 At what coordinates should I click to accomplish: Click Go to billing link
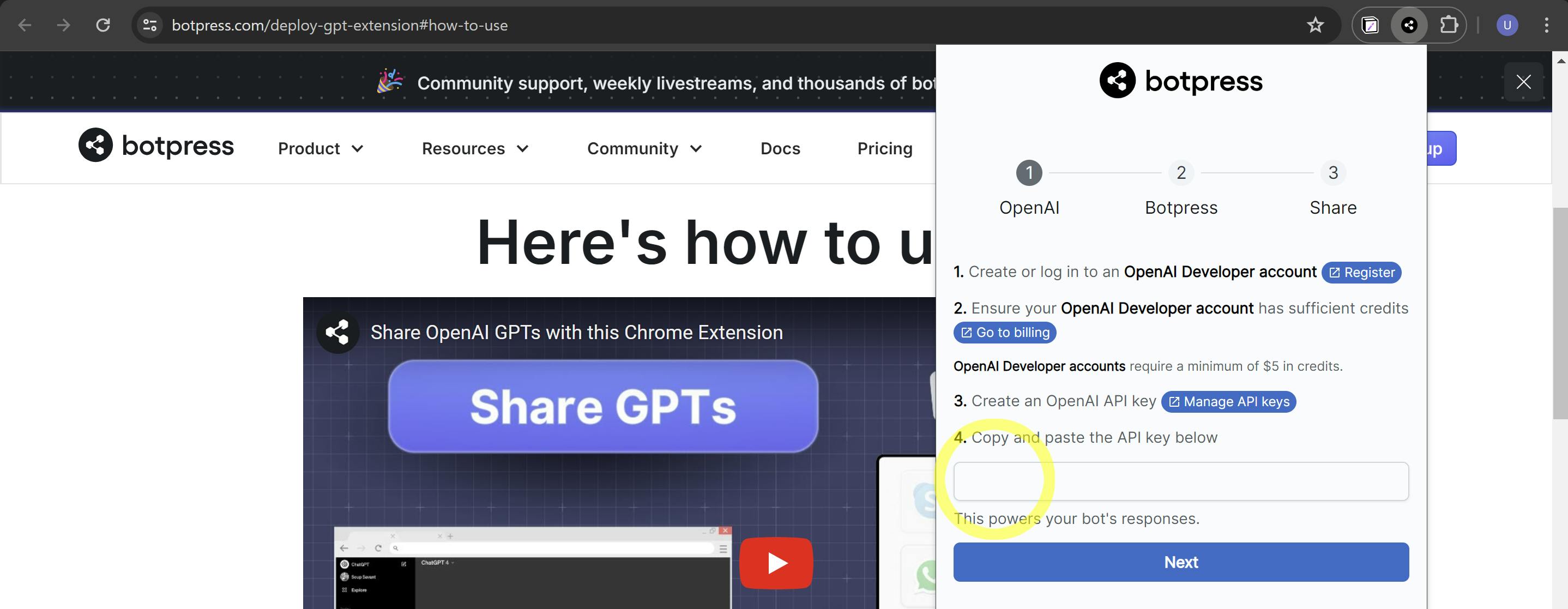[1004, 333]
